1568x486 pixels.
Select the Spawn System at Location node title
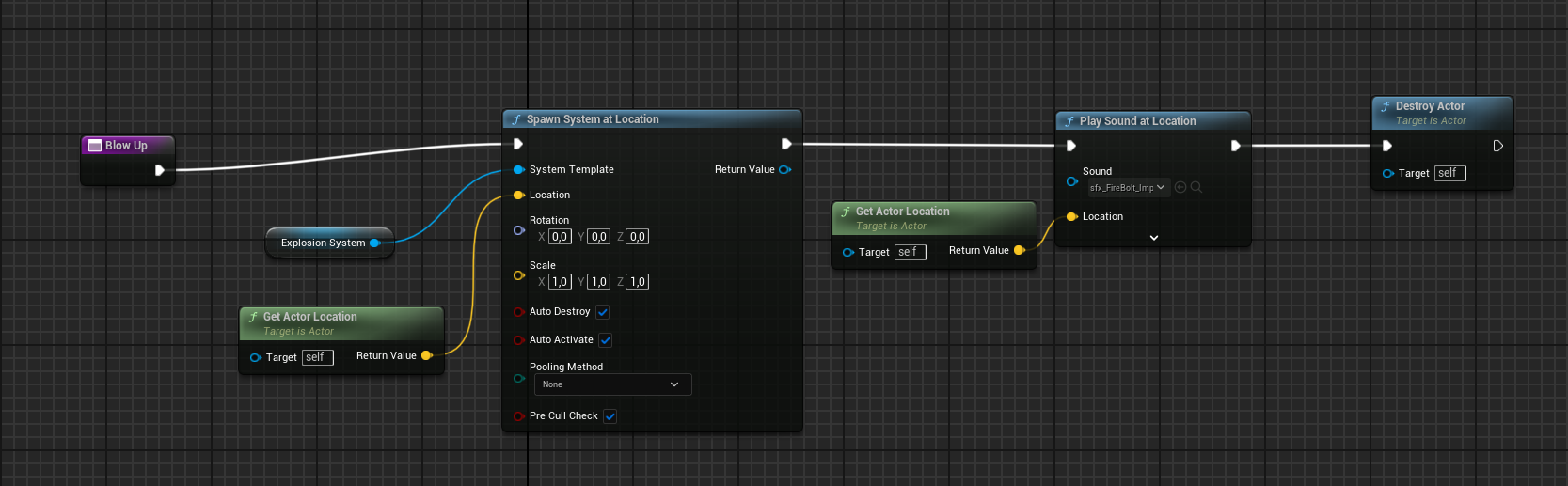(x=593, y=119)
